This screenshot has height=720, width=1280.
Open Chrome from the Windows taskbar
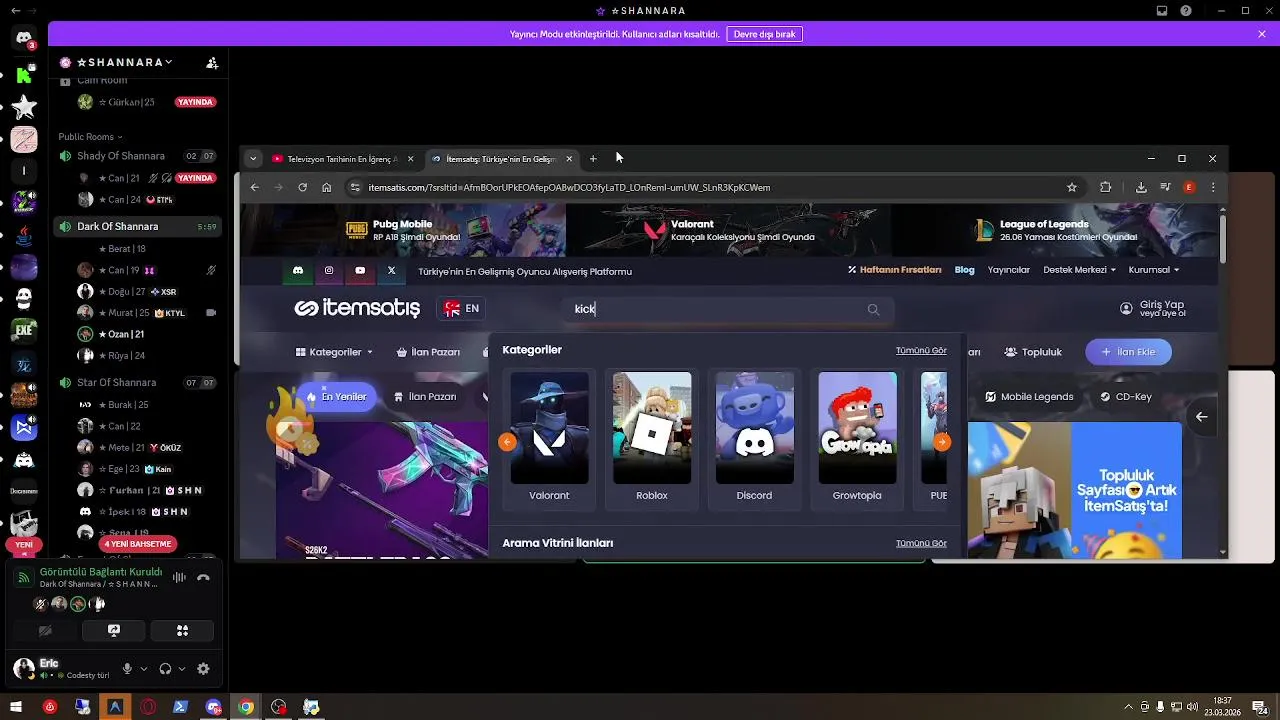[246, 707]
